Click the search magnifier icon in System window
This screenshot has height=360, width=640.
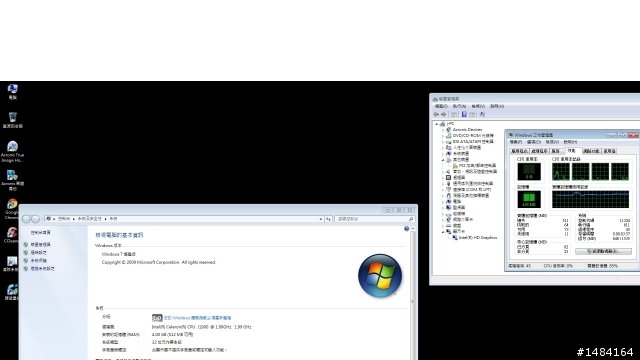(411, 219)
